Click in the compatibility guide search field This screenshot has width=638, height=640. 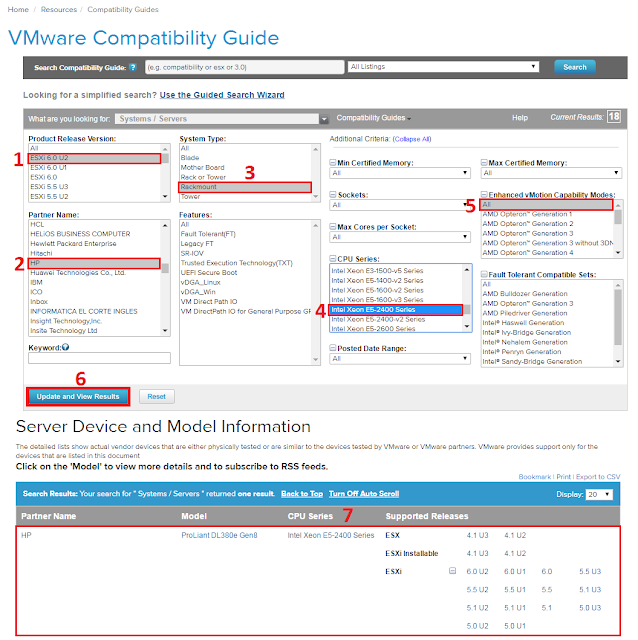coord(245,67)
